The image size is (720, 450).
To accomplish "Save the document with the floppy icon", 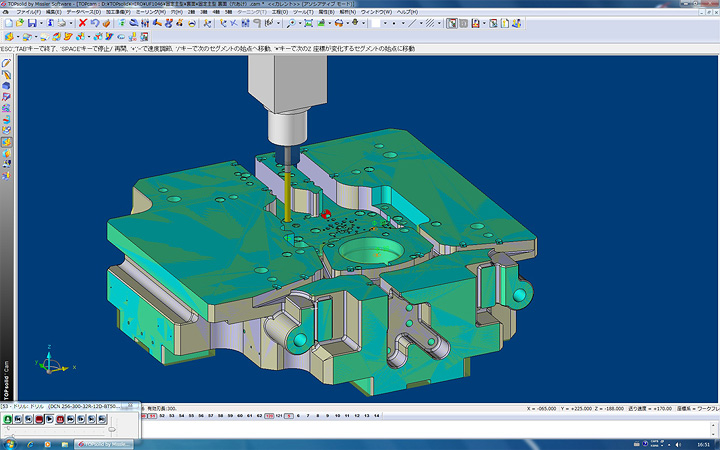I will [x=32, y=23].
